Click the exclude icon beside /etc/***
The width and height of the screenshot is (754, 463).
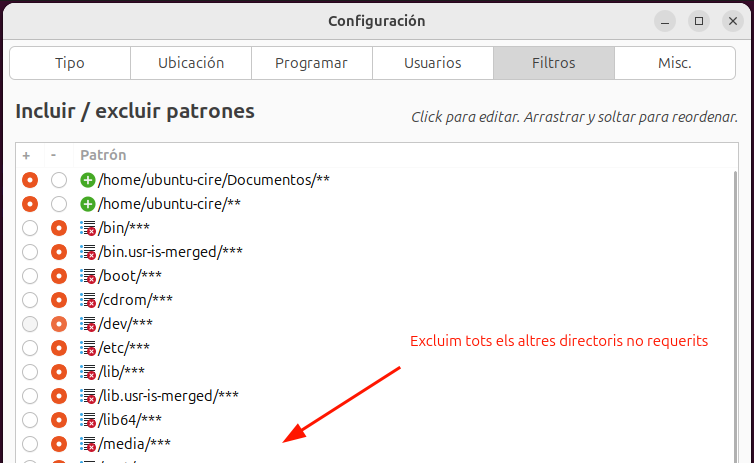pos(88,348)
